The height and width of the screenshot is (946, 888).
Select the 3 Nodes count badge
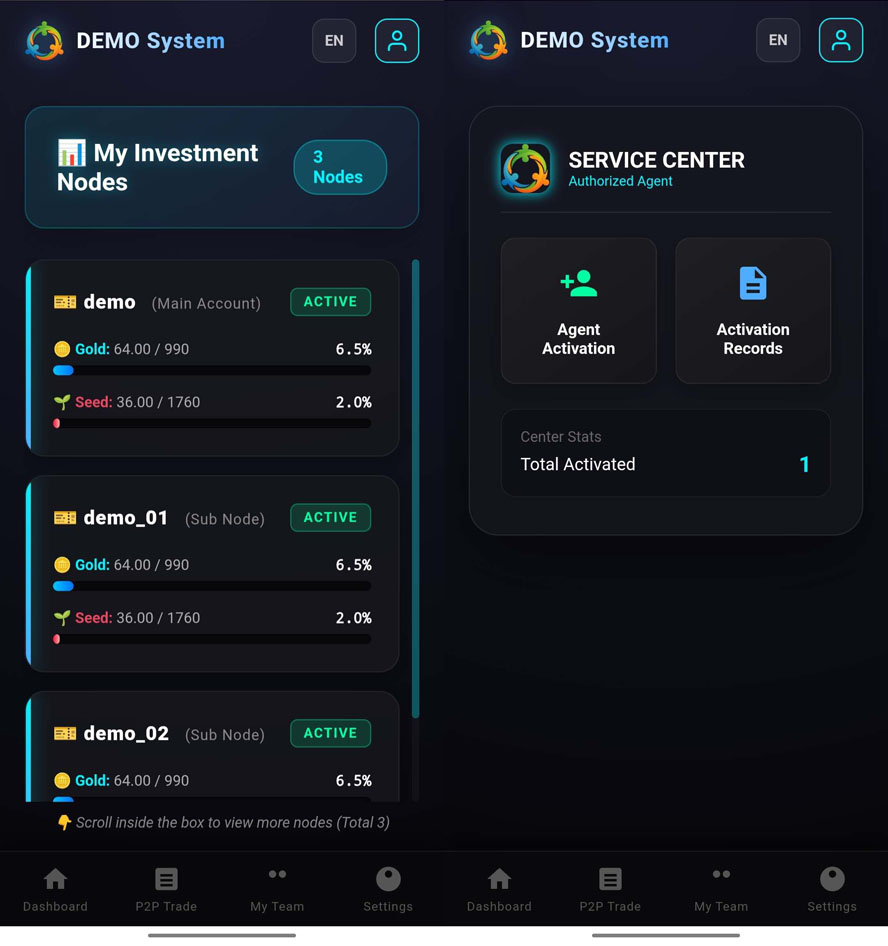click(x=339, y=167)
